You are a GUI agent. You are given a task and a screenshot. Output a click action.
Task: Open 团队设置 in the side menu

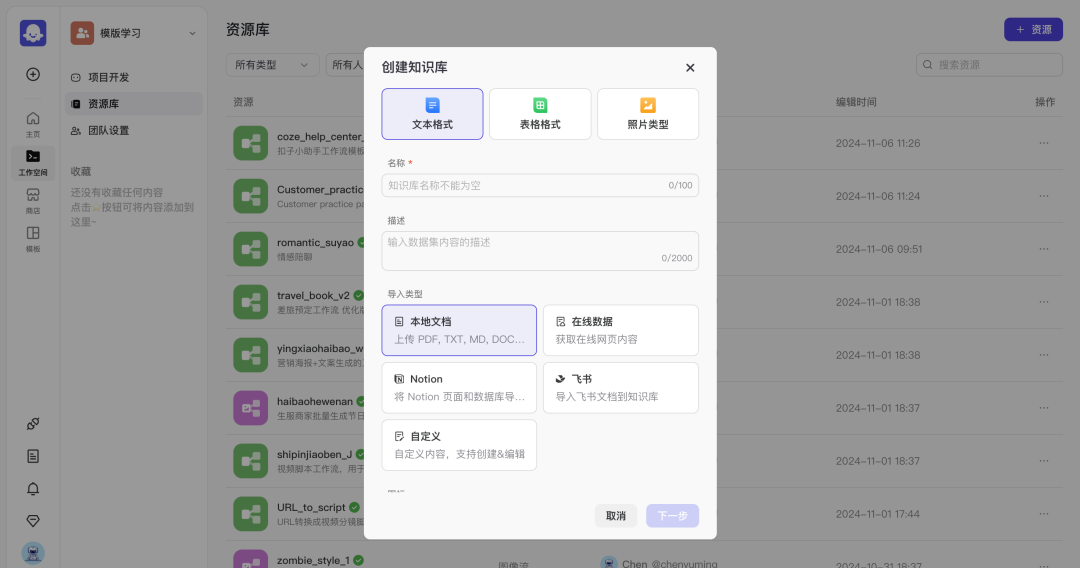click(x=134, y=130)
